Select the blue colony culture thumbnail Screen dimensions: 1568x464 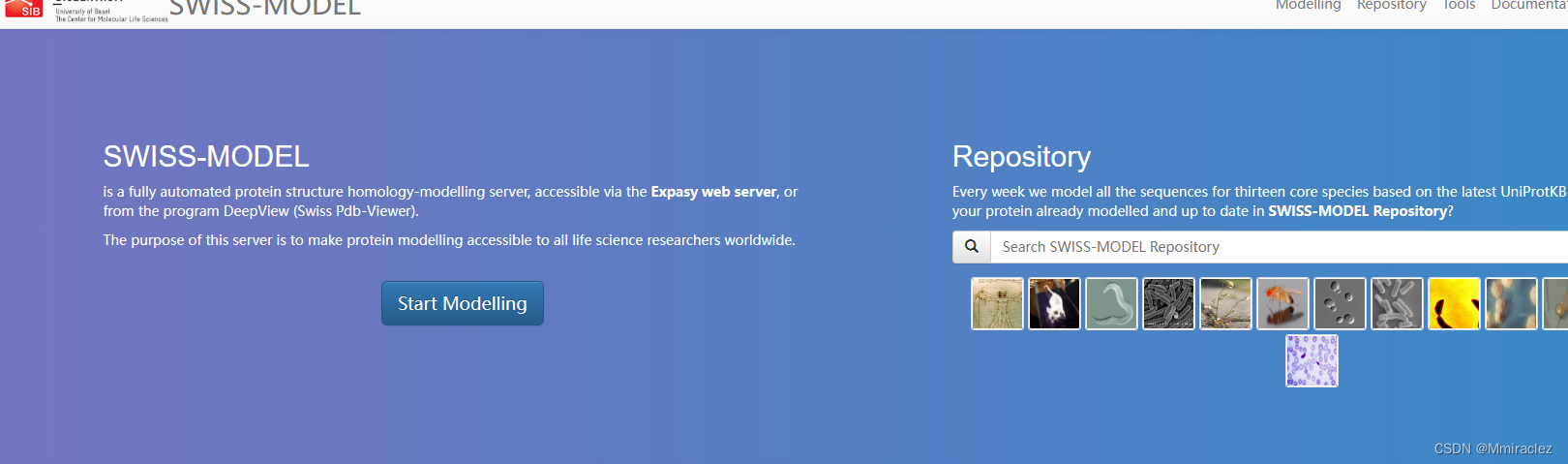coord(1511,304)
